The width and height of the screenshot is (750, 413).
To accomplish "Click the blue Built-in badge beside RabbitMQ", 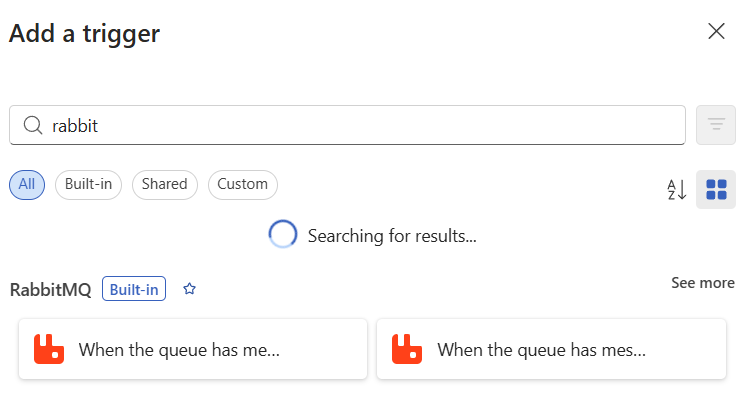I will (x=134, y=290).
